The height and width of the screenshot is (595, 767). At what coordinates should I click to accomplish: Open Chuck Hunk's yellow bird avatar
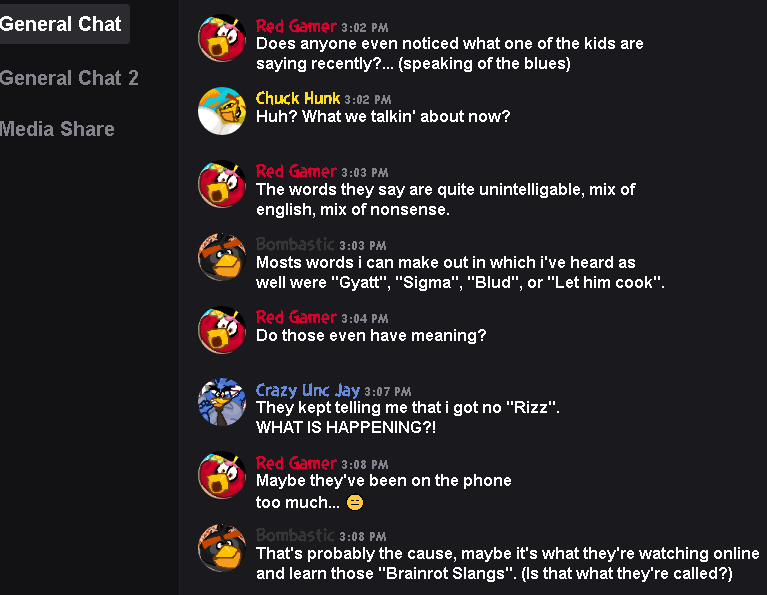click(222, 111)
